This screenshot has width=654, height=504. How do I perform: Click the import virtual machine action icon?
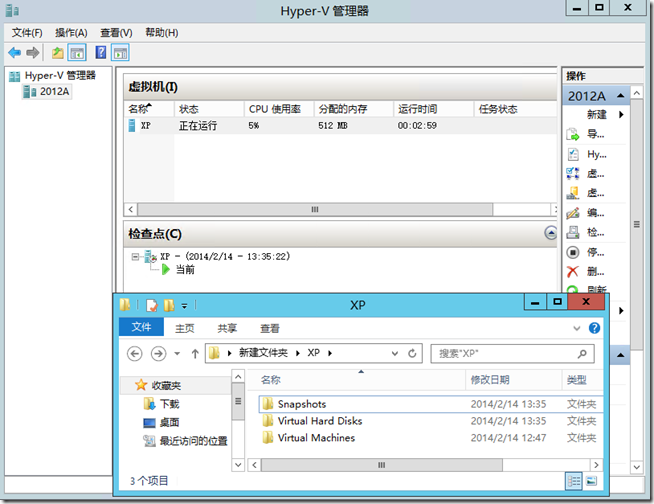coord(573,134)
